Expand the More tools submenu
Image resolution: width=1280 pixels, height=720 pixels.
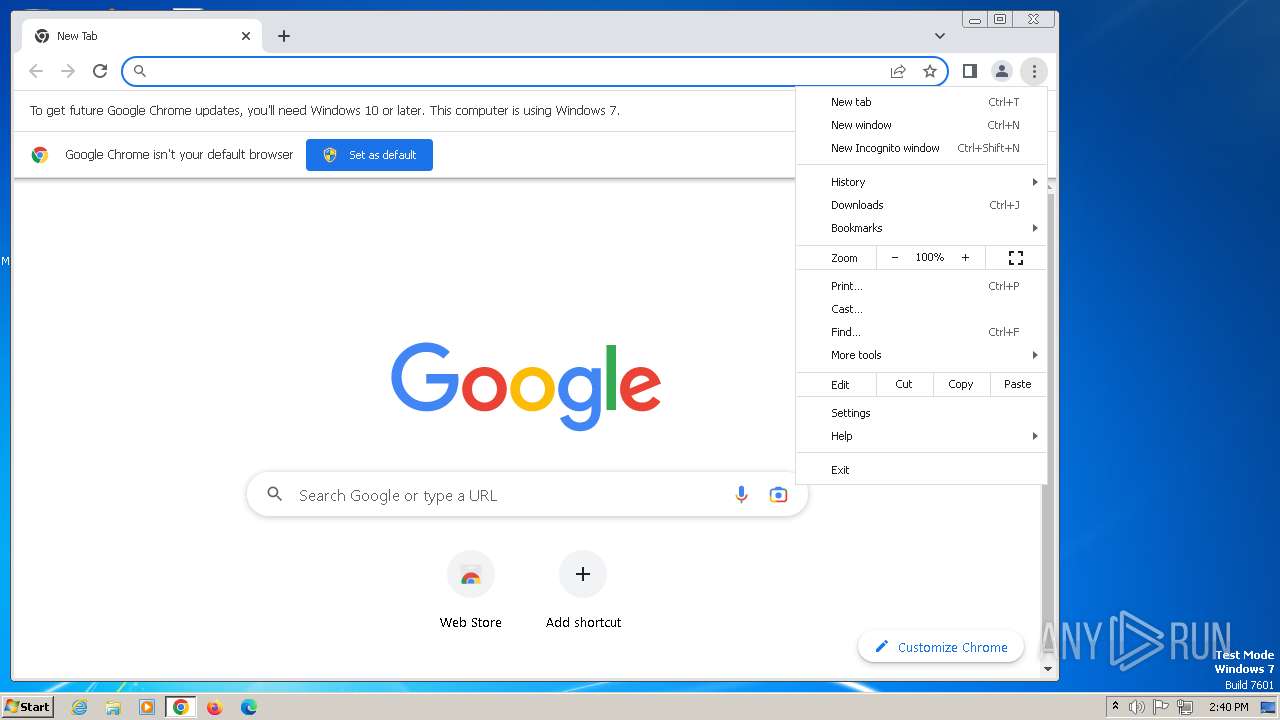click(x=922, y=355)
